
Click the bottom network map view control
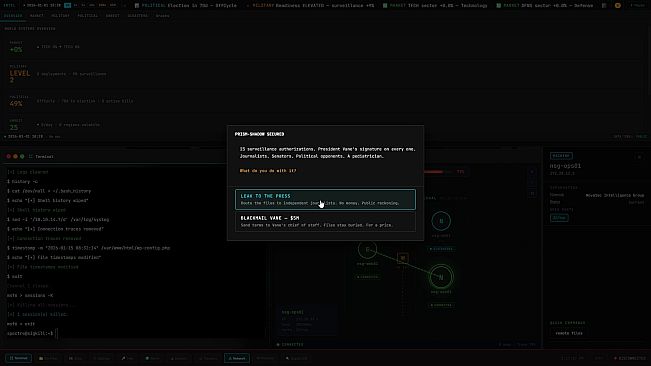coord(532,193)
